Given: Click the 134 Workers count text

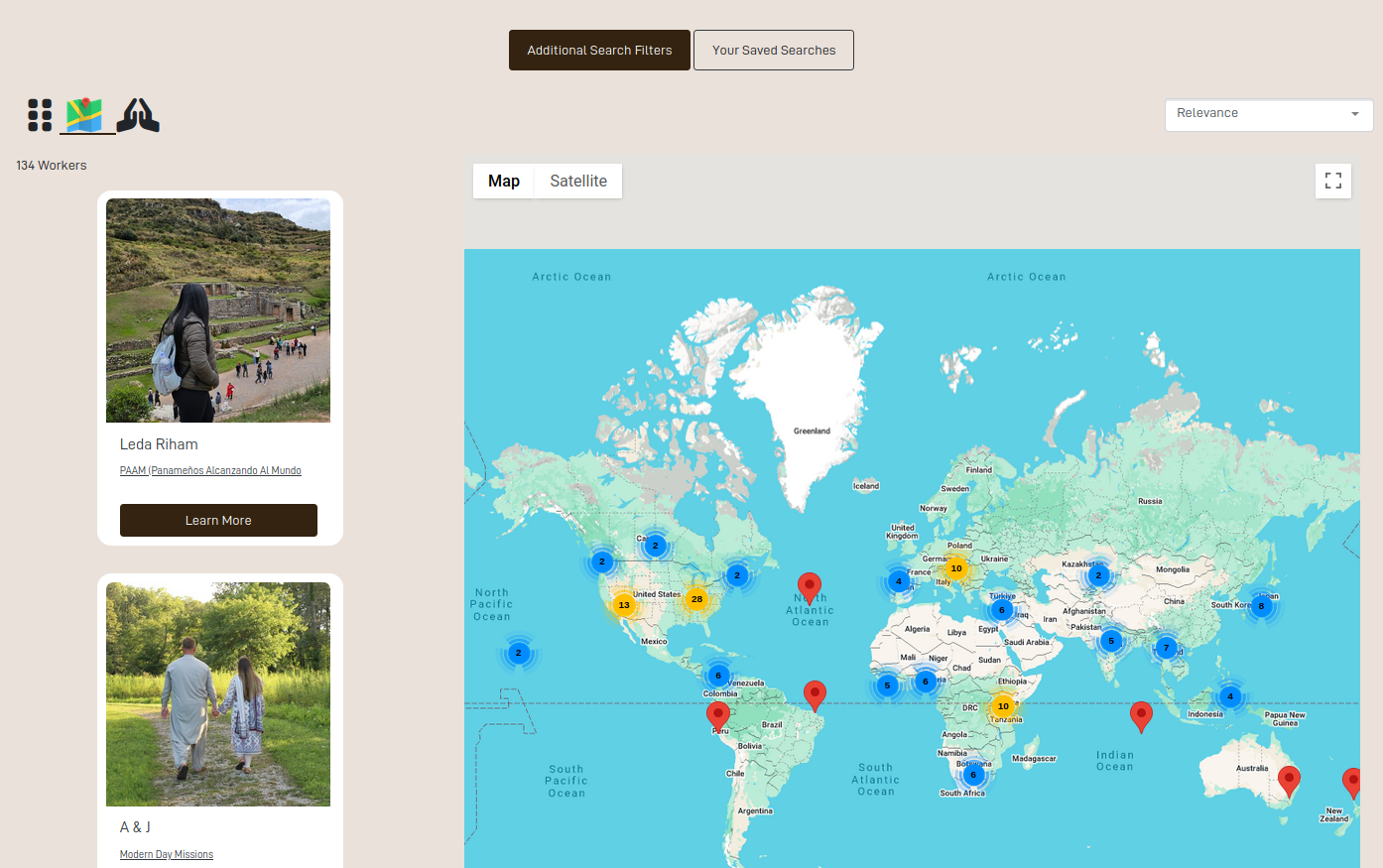Looking at the screenshot, I should coord(52,166).
